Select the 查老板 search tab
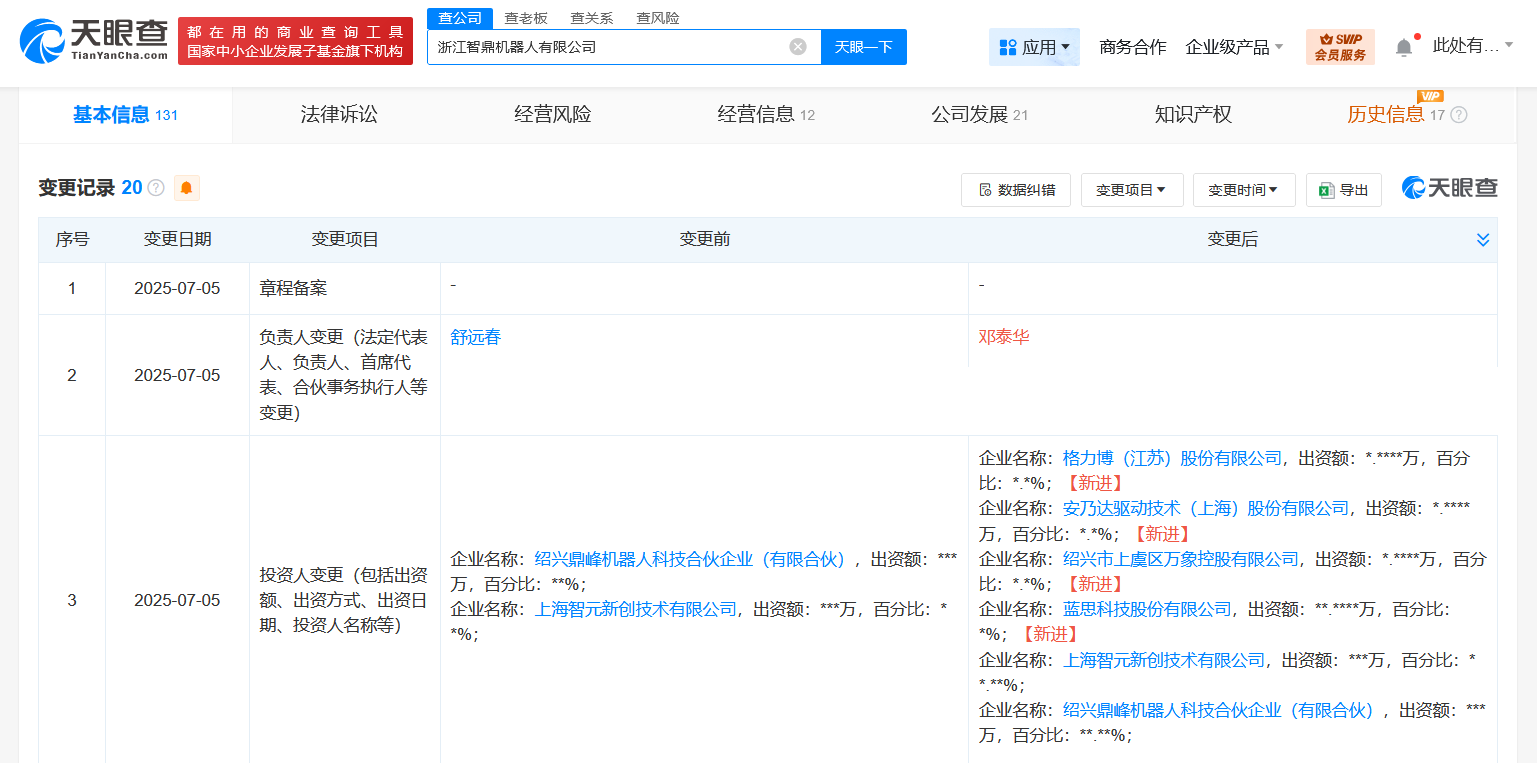Image resolution: width=1537 pixels, height=763 pixels. [x=525, y=18]
